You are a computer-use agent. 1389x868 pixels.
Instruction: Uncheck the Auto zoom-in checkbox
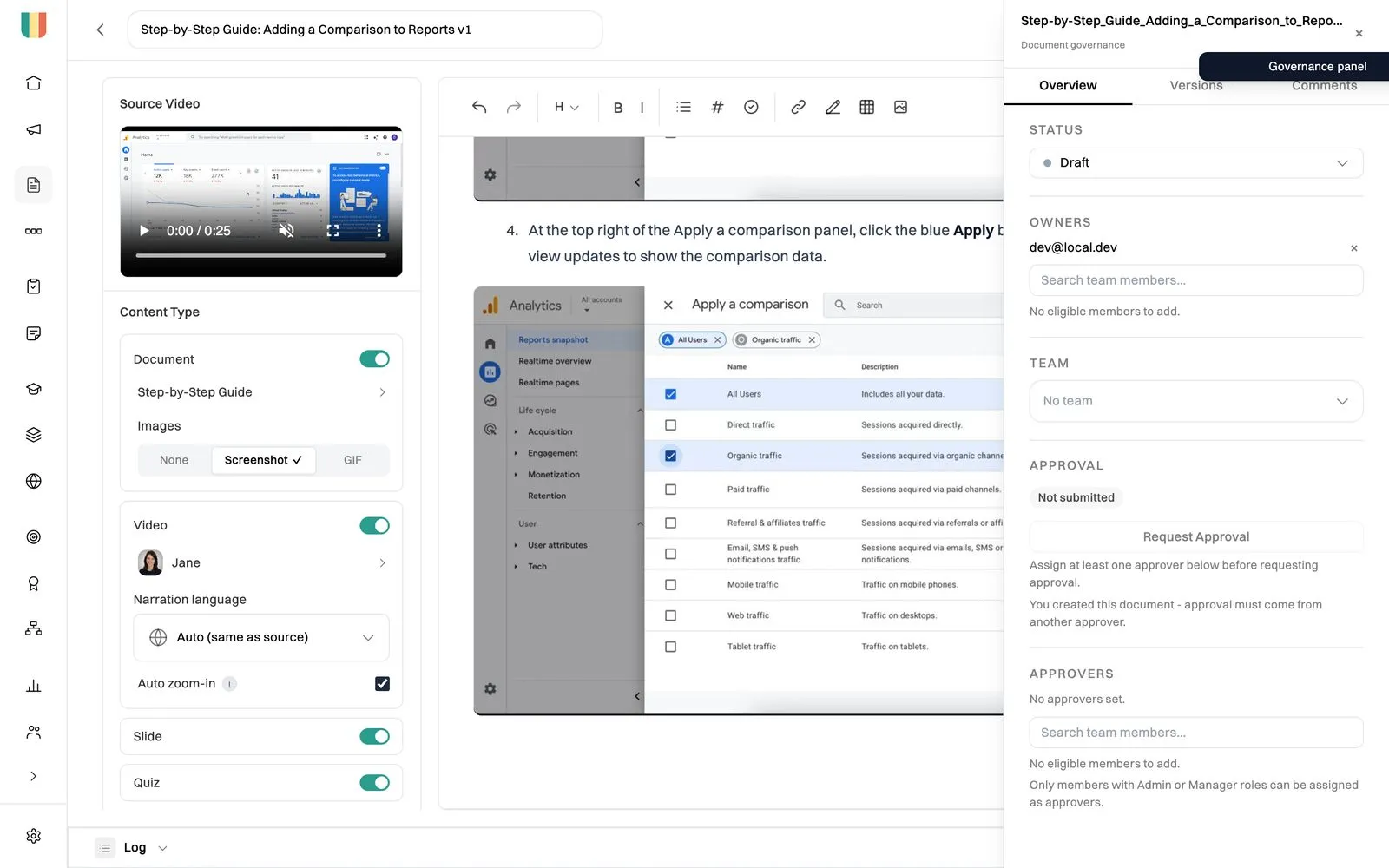click(382, 684)
